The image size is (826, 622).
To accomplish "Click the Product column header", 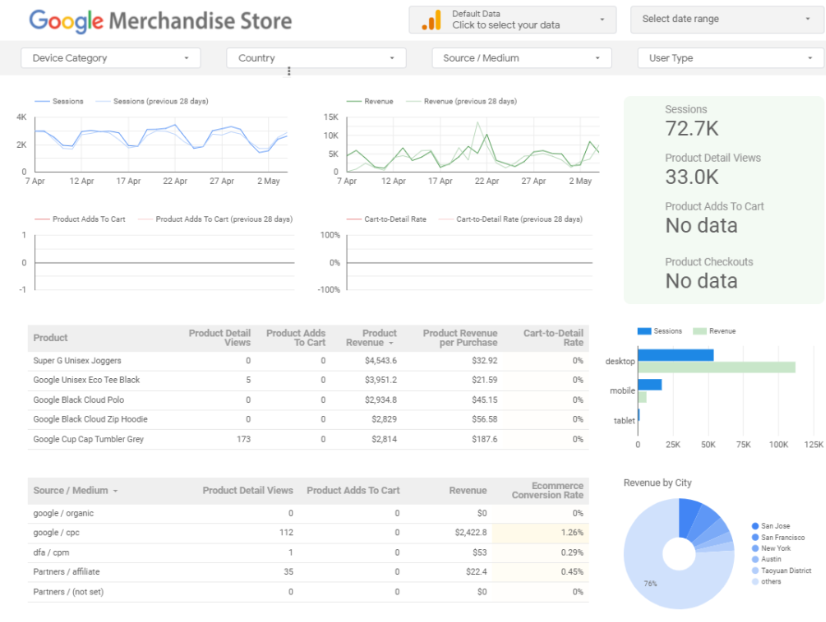I will point(51,338).
